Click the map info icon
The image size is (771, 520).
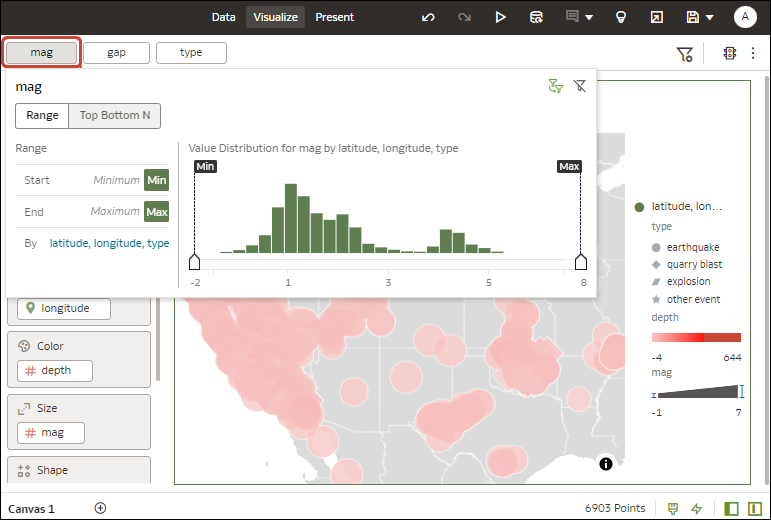pos(606,463)
